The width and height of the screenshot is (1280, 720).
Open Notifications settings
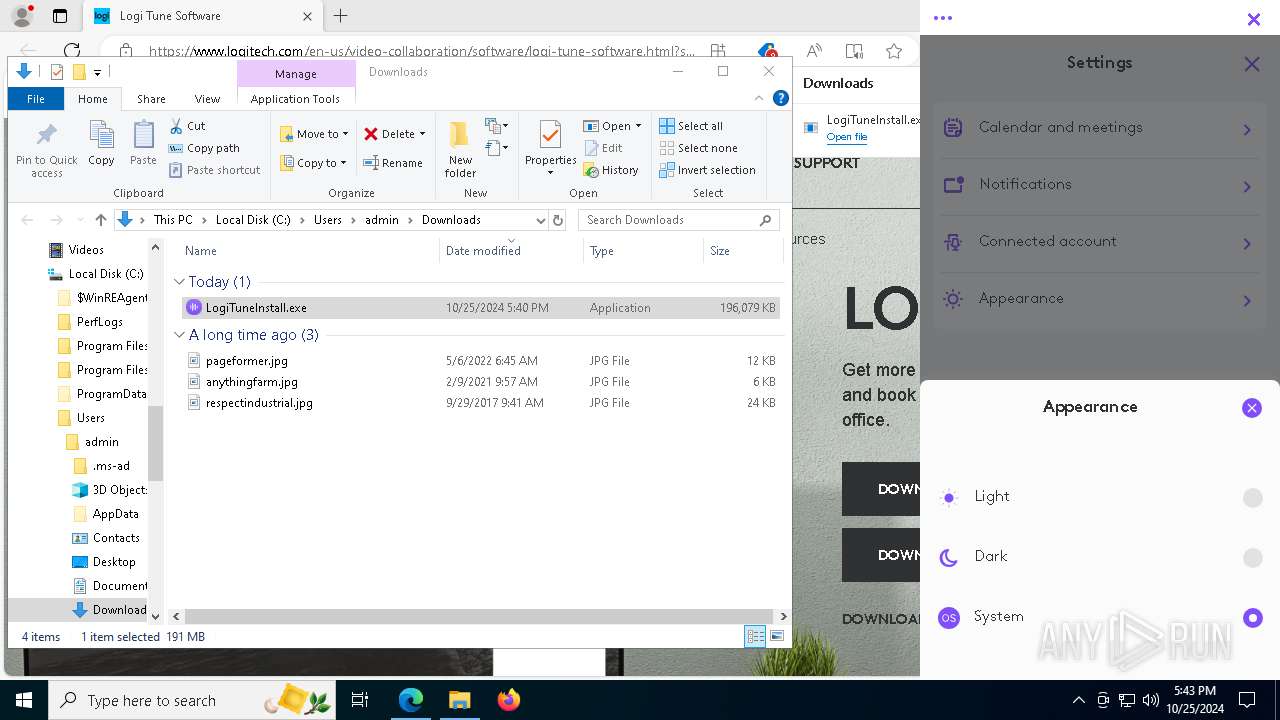click(x=1098, y=185)
